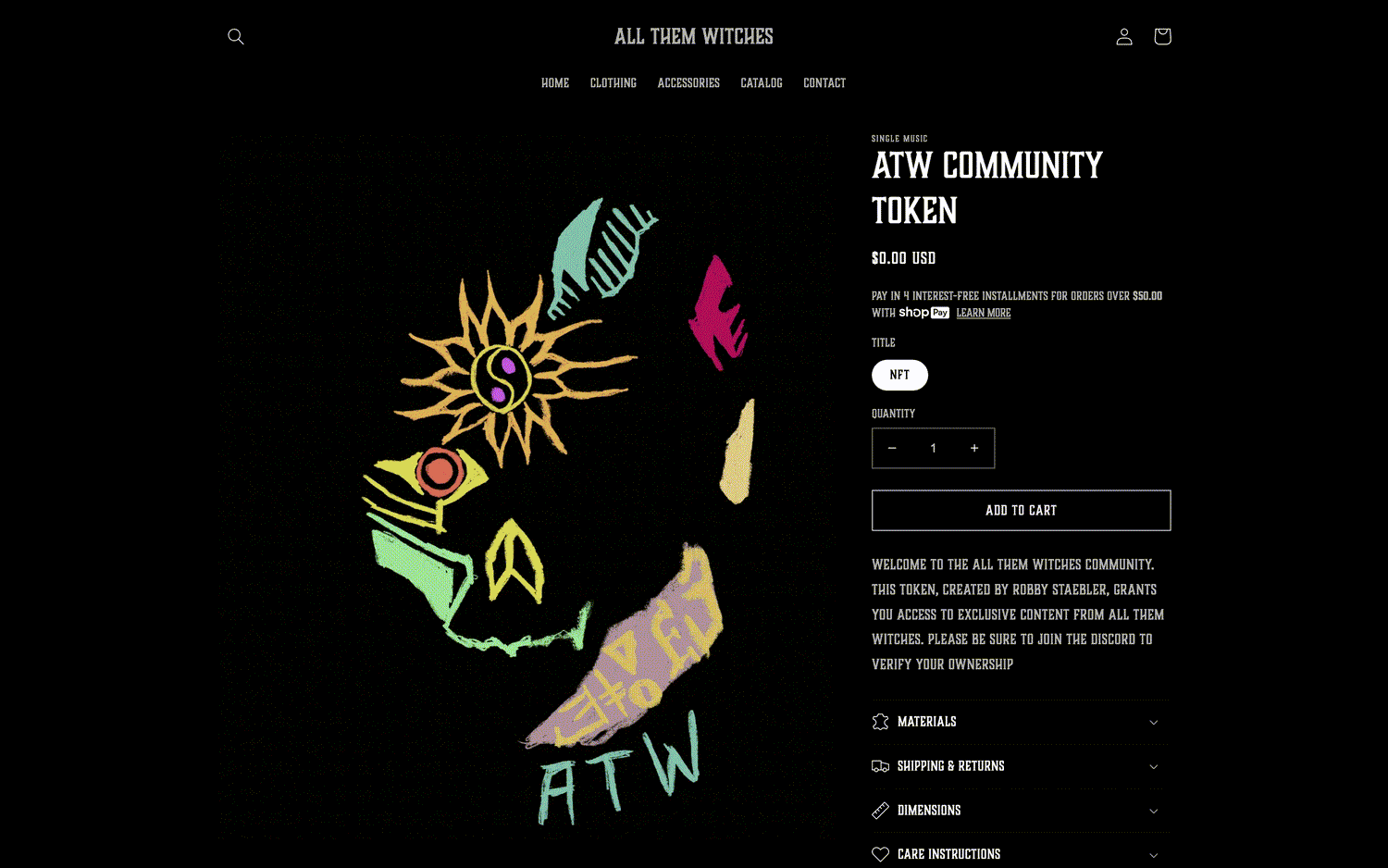1388x868 pixels.
Task: Expand the Dimensions section chevron
Action: (1154, 811)
